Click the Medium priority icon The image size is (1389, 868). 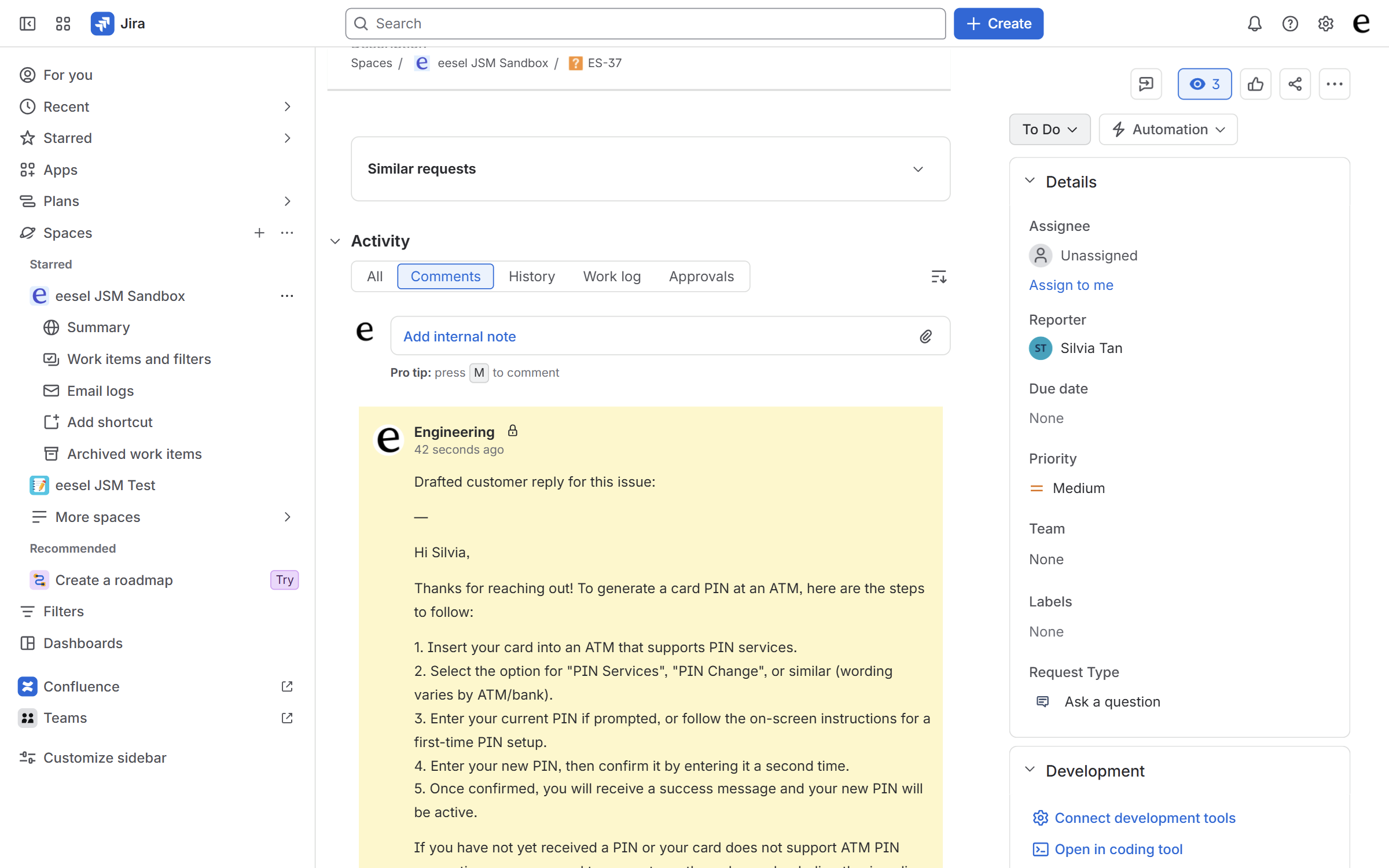(x=1037, y=488)
